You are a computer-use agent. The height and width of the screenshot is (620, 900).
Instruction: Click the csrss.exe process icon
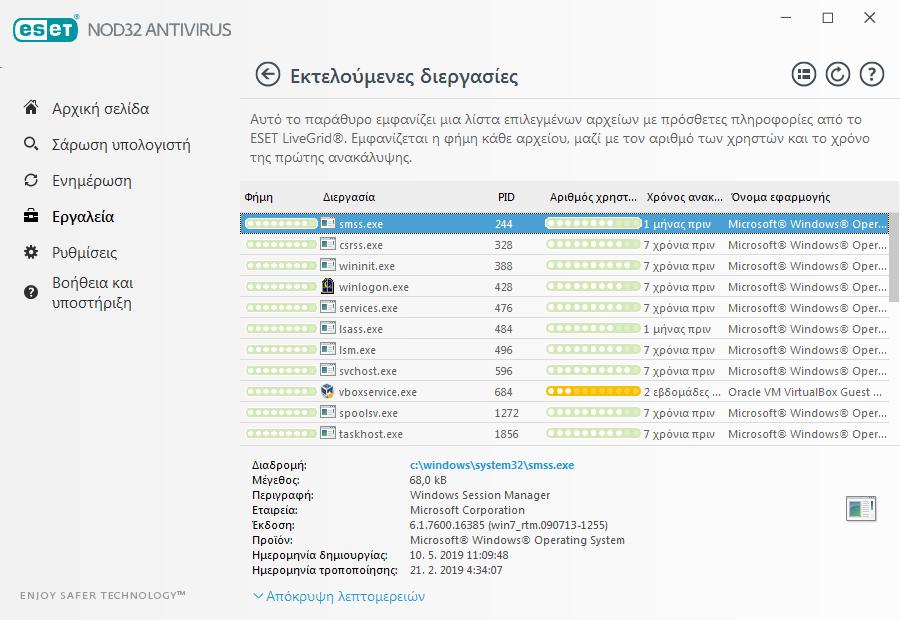point(328,244)
